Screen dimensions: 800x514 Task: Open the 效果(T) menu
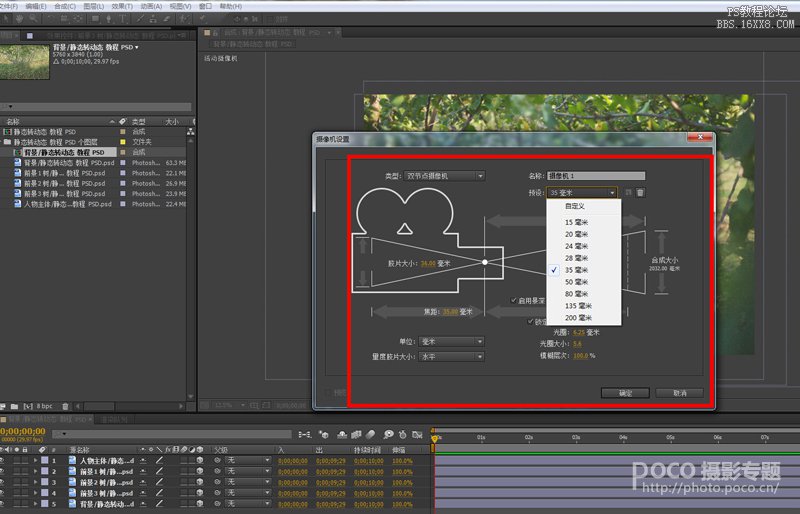tap(122, 6)
